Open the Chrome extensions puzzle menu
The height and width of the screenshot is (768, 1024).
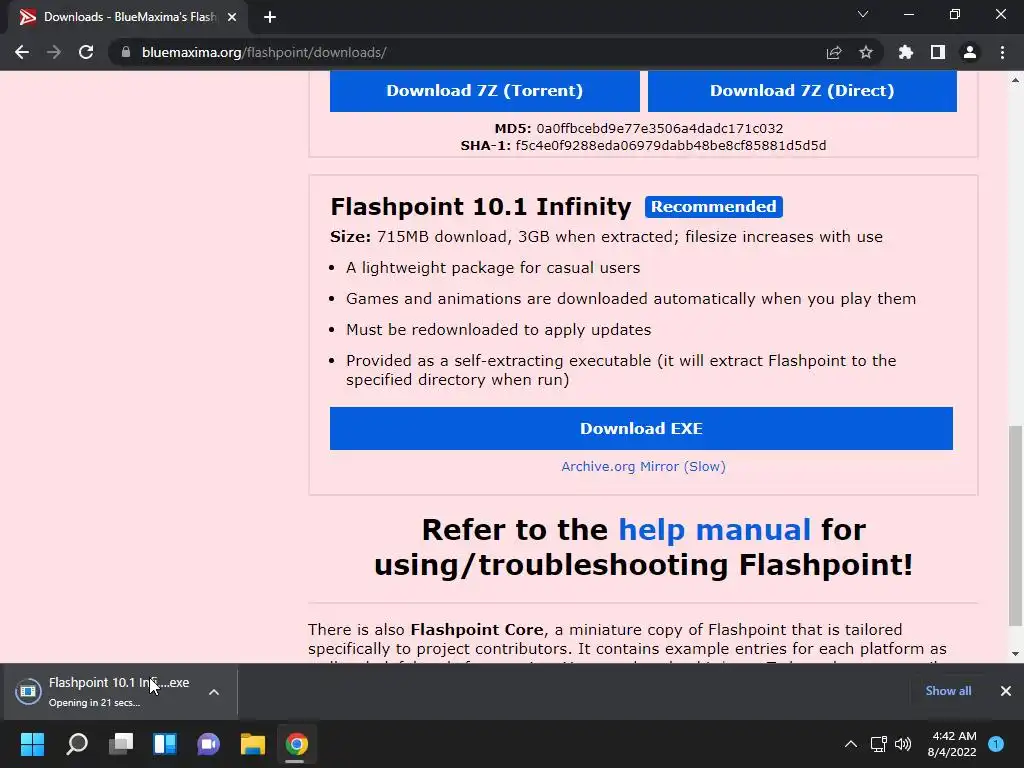[906, 52]
